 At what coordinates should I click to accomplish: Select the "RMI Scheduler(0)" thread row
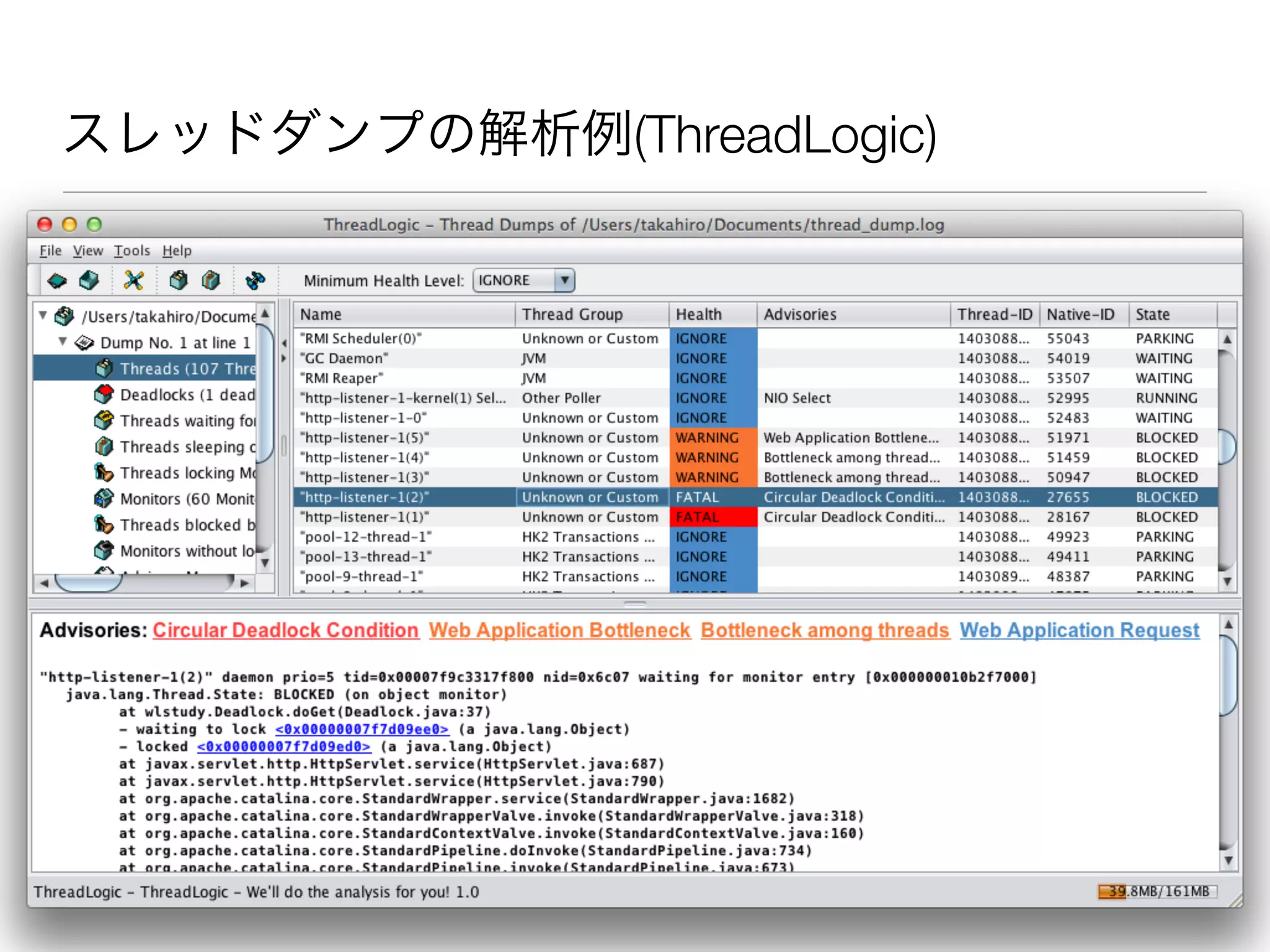pos(756,338)
